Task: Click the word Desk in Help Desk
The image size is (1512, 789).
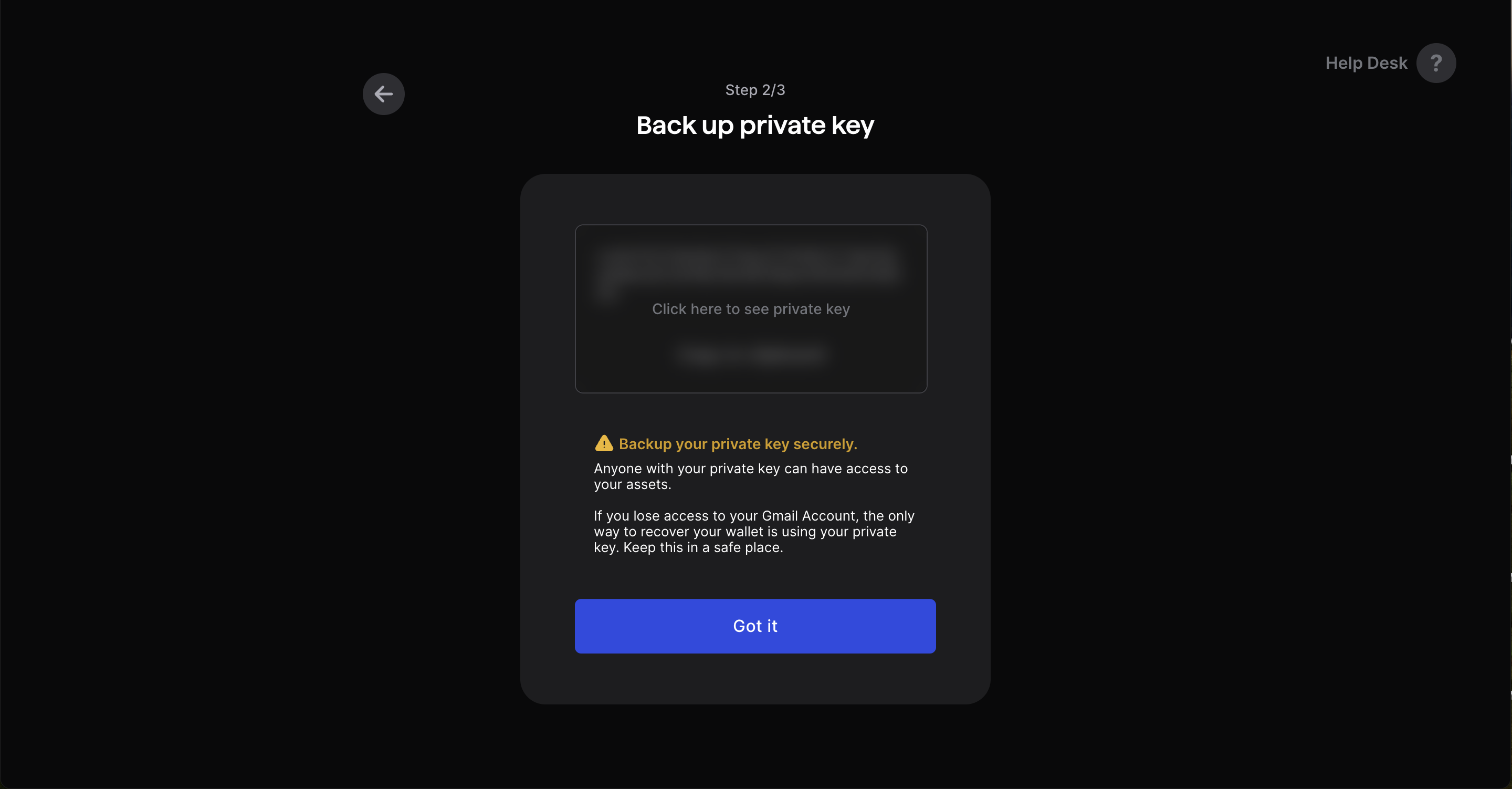Action: point(1387,63)
